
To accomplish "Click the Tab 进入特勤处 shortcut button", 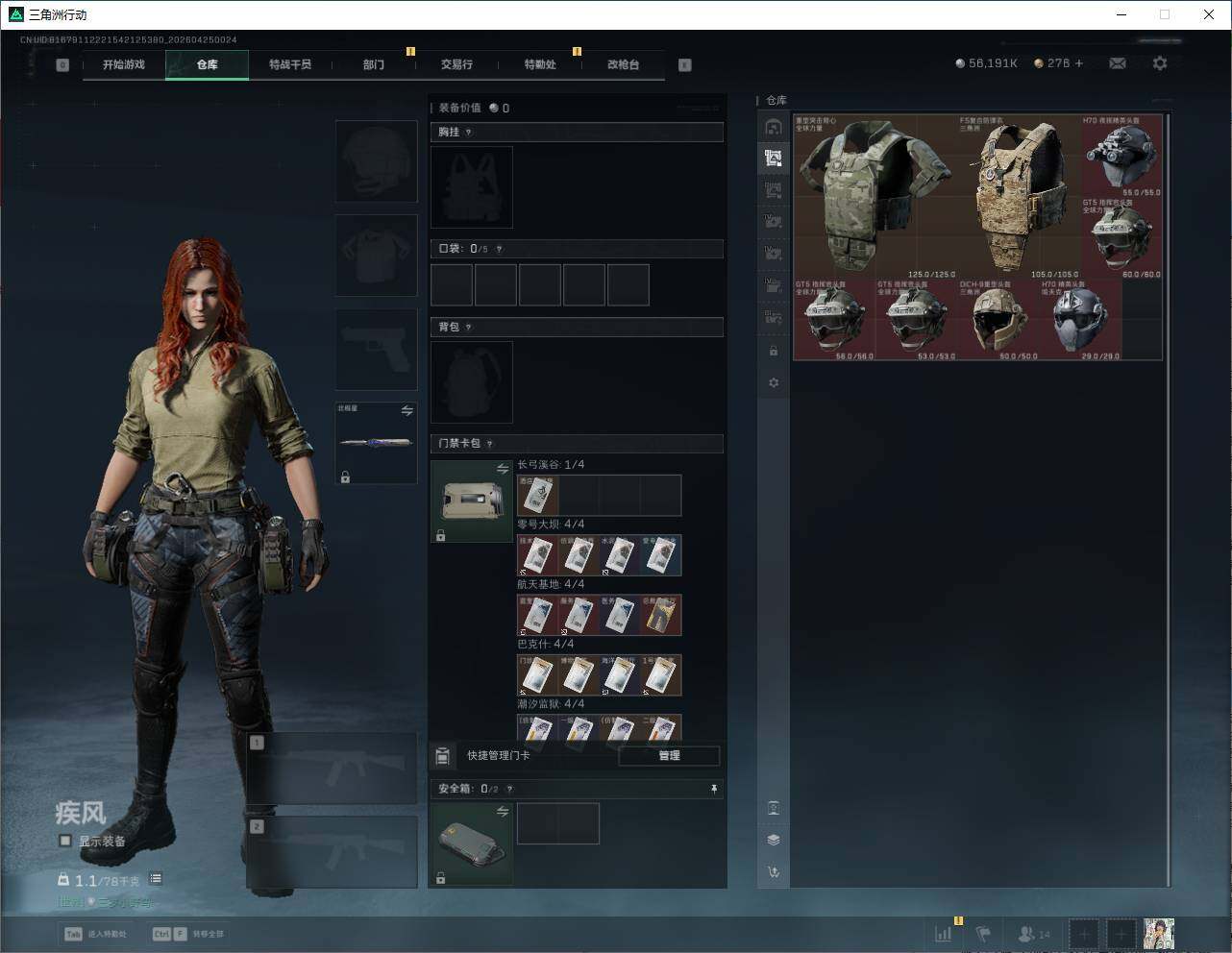I will (95, 934).
